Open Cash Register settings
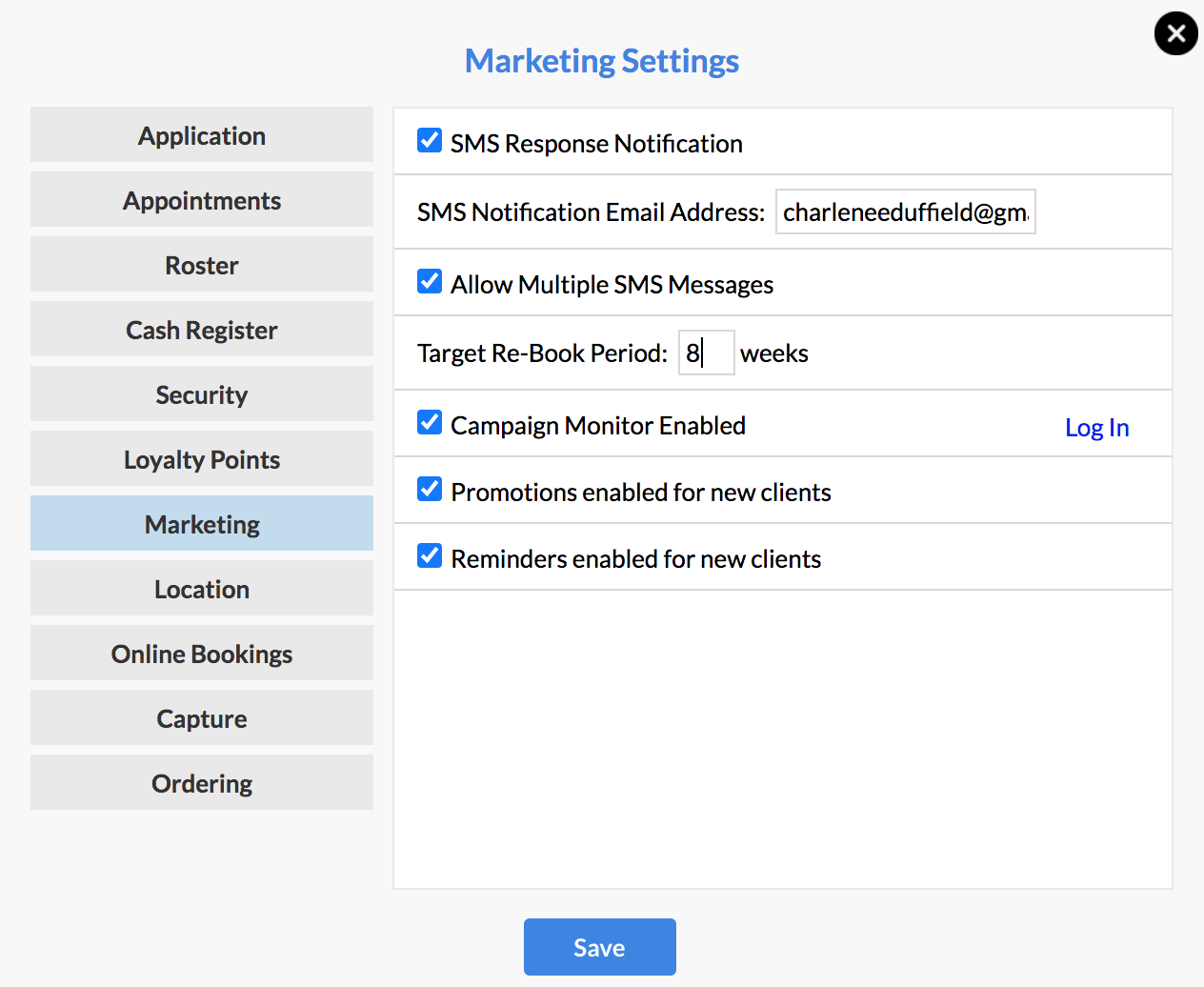1204x987 pixels. coord(202,330)
